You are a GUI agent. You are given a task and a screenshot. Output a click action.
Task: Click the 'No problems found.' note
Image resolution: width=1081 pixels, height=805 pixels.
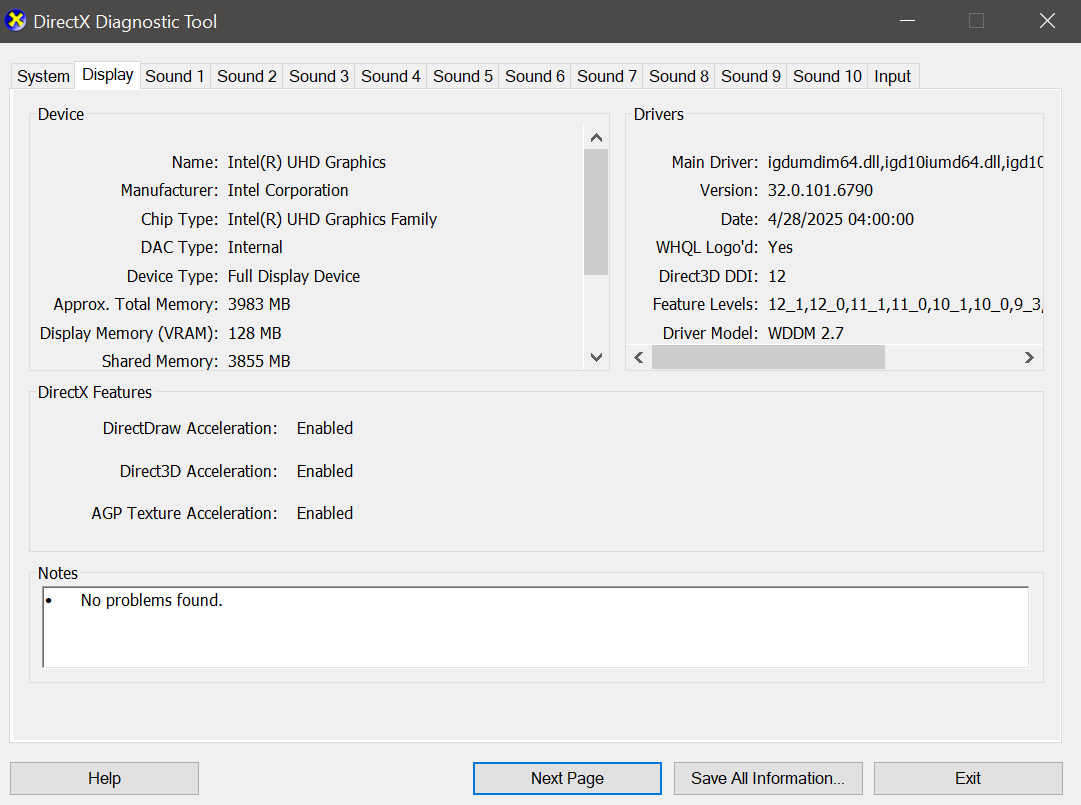click(152, 600)
